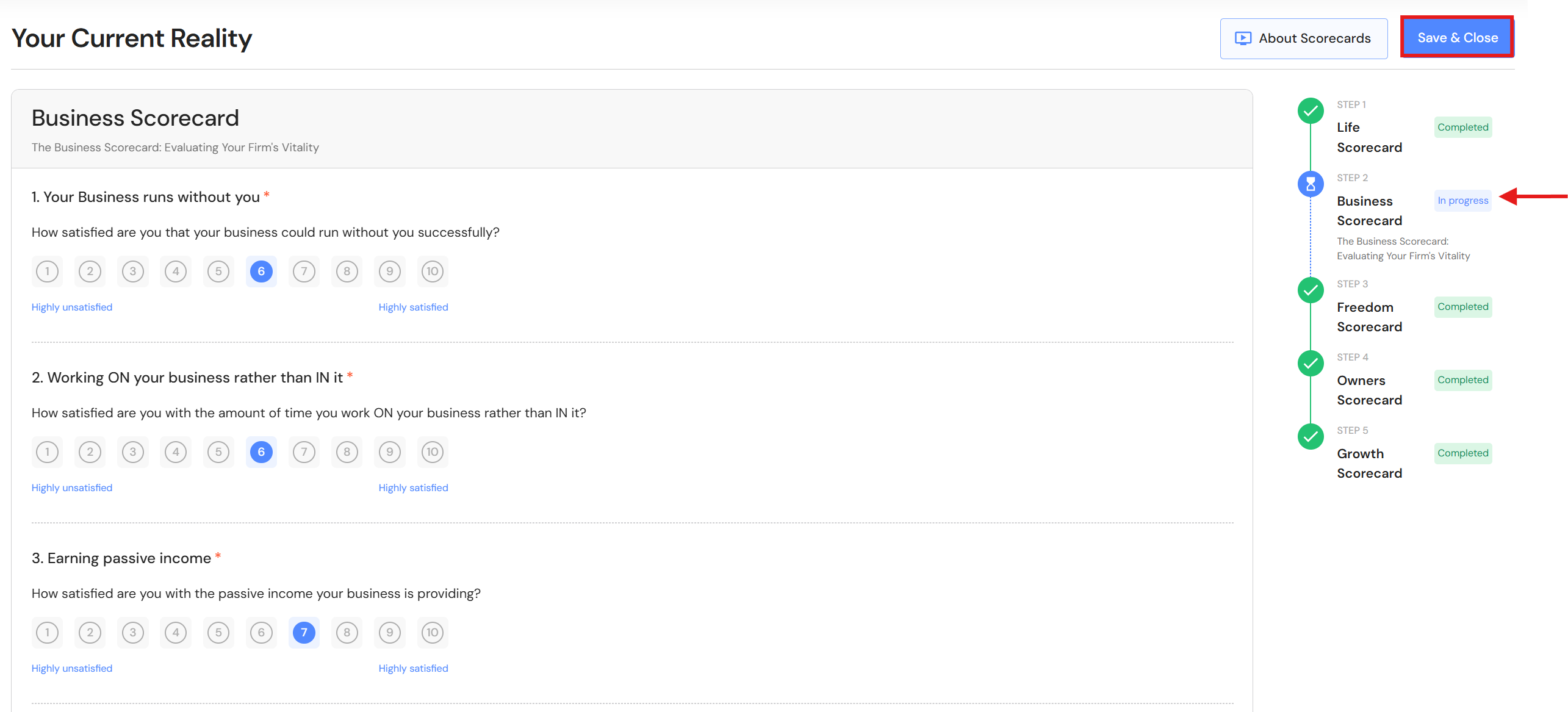This screenshot has width=1568, height=712.
Task: Click the Save & Close button
Action: click(x=1457, y=38)
